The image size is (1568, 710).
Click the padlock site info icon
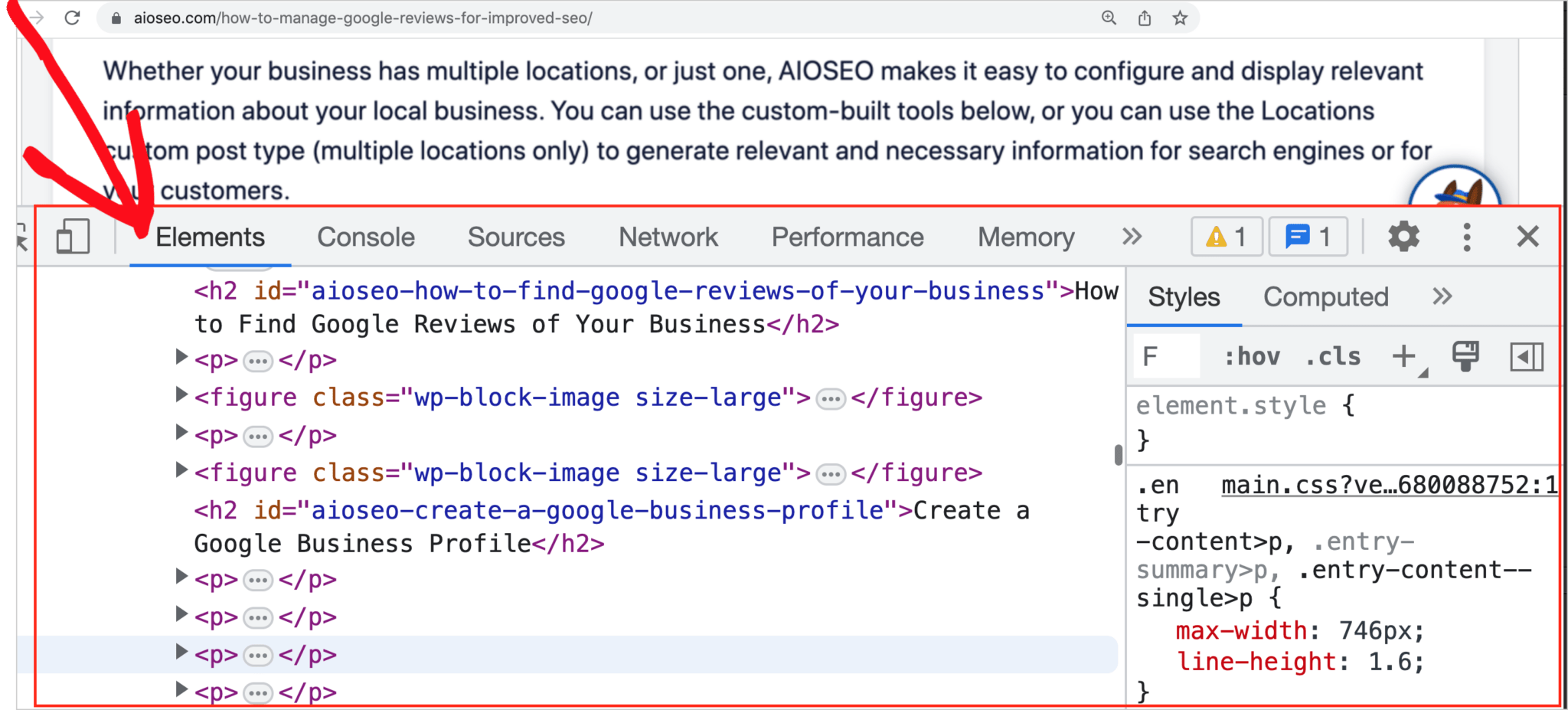point(116,18)
